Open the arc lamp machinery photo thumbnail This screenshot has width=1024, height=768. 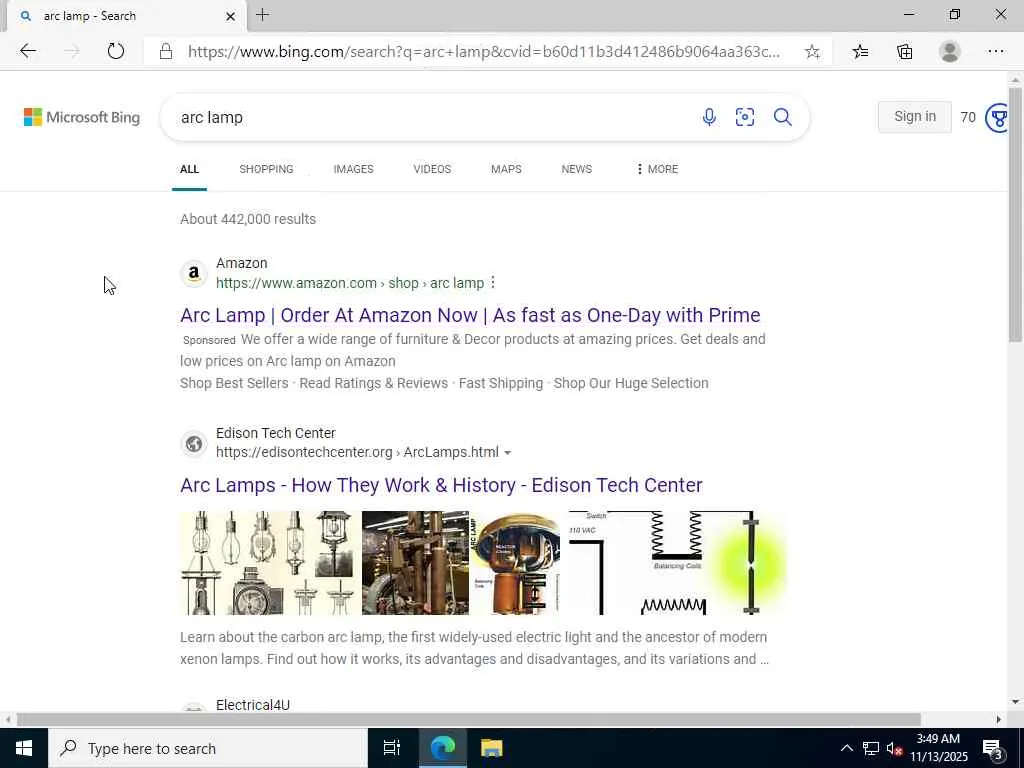coord(415,563)
